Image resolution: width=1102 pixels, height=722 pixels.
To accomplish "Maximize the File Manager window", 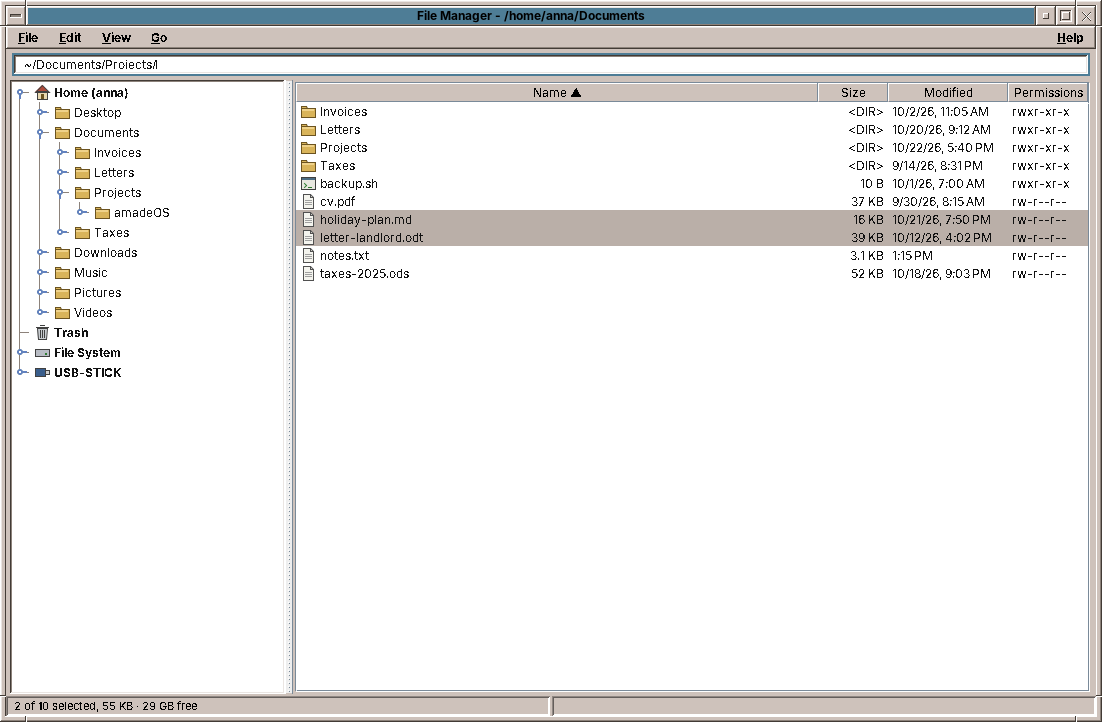I will click(1065, 15).
